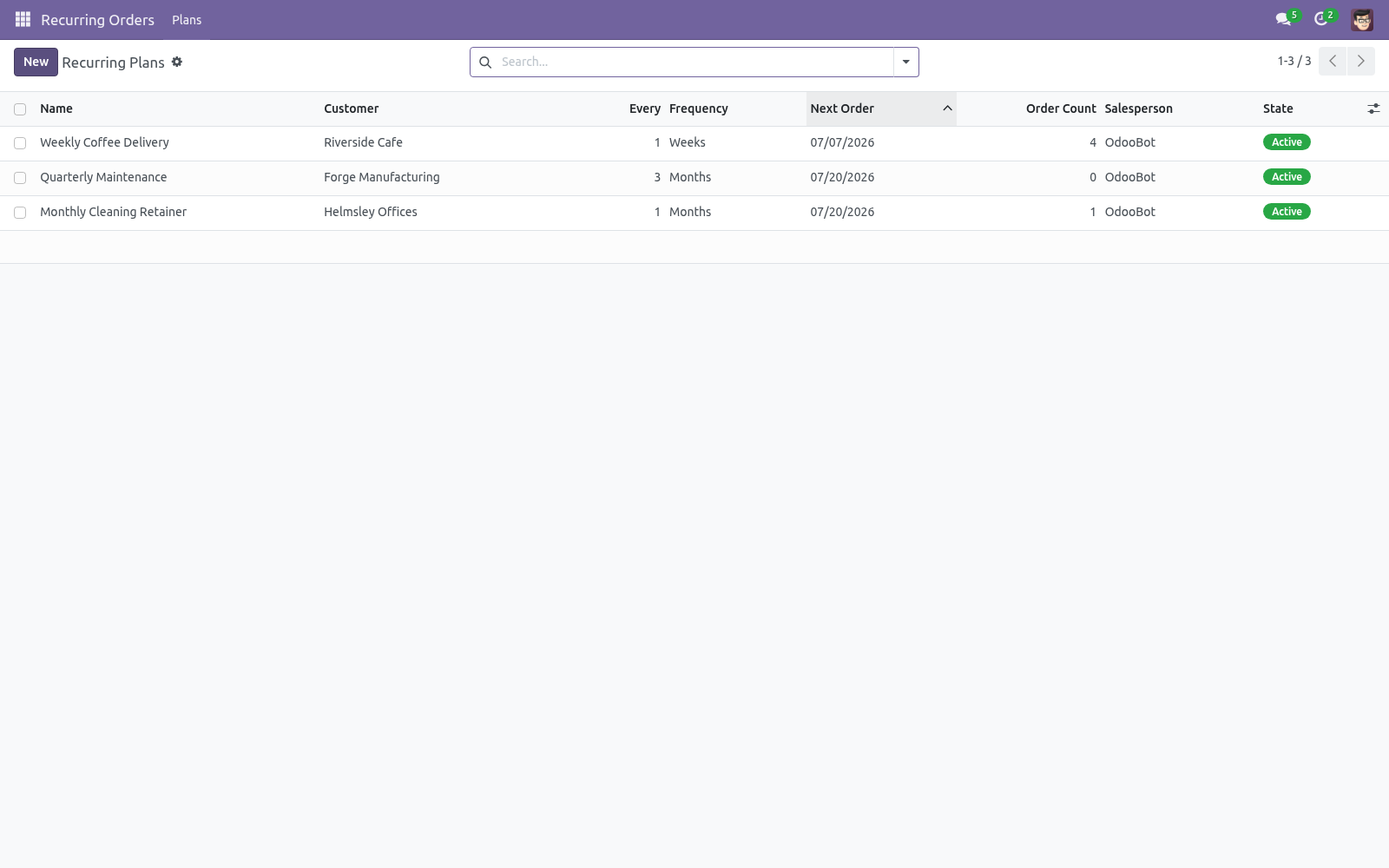Click the 1-3 / 3 pager counter
Image resolution: width=1389 pixels, height=868 pixels.
1294,61
